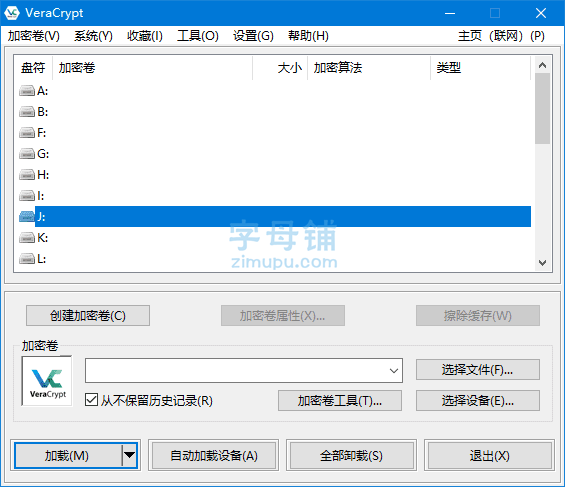Select the B: drive slot icon
565x487 pixels.
(x=27, y=112)
